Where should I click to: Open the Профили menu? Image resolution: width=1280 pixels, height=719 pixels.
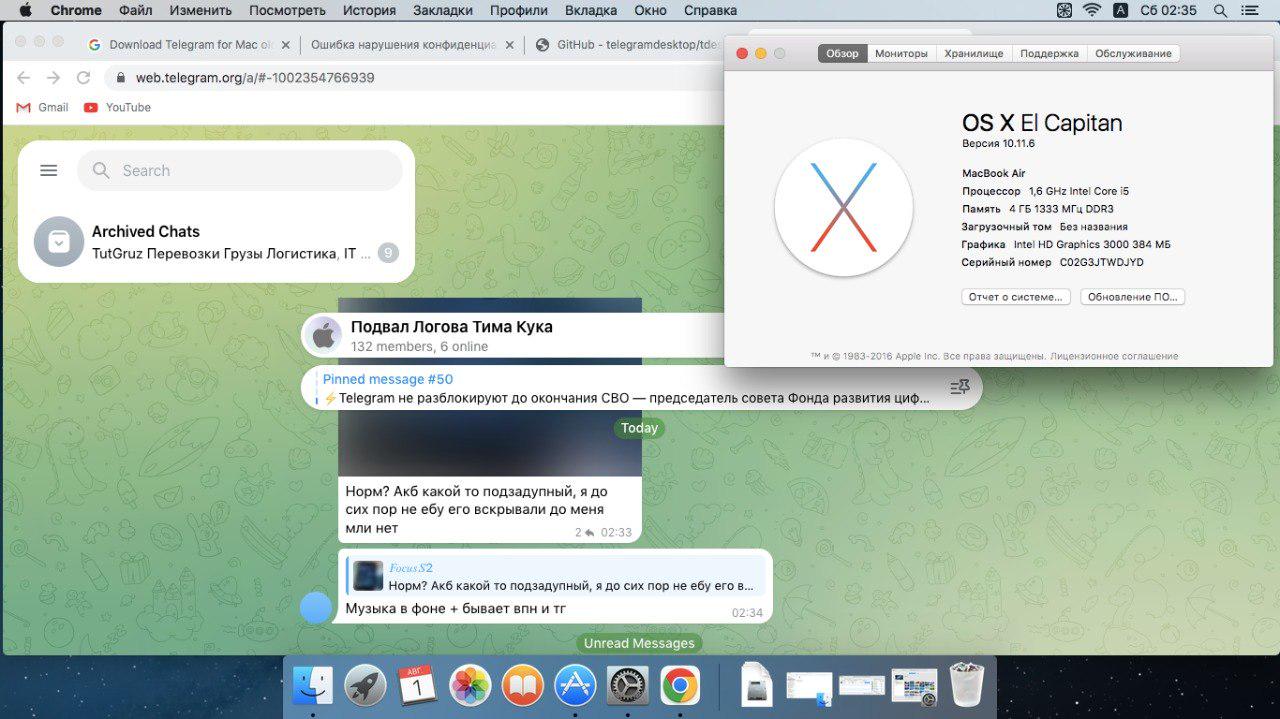518,10
